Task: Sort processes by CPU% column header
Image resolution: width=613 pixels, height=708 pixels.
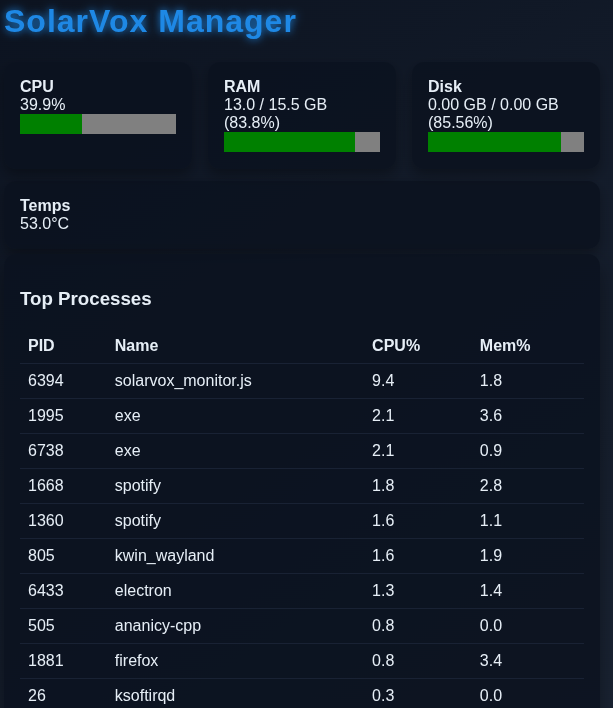Action: (x=395, y=345)
